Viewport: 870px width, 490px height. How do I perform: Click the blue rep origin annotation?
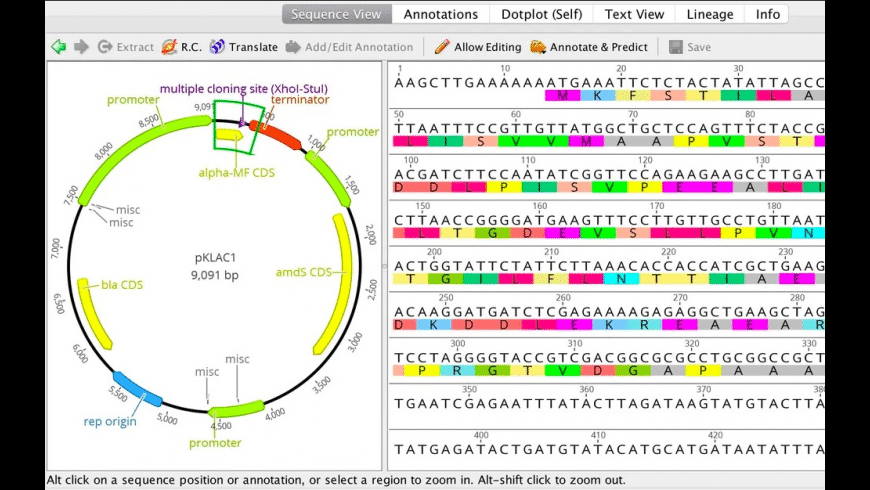point(138,389)
